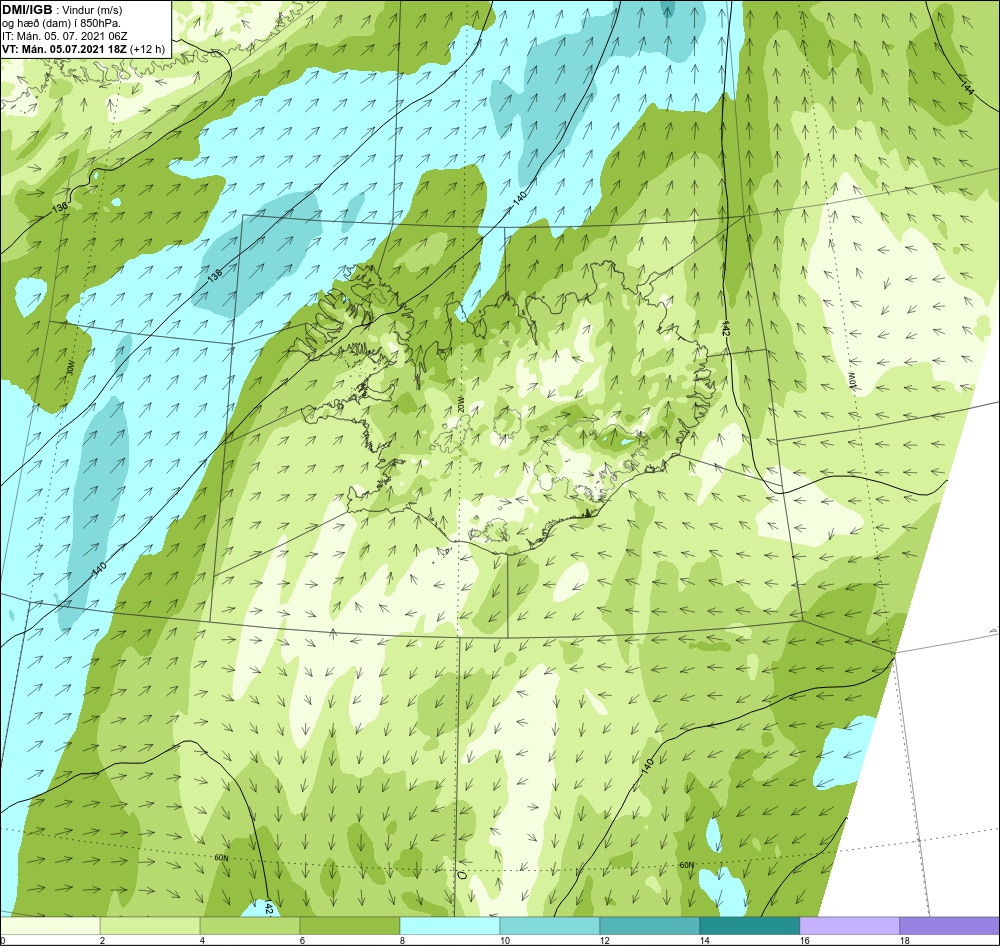Click the '142' contour label east of Iceland
1000x946 pixels.
click(725, 329)
